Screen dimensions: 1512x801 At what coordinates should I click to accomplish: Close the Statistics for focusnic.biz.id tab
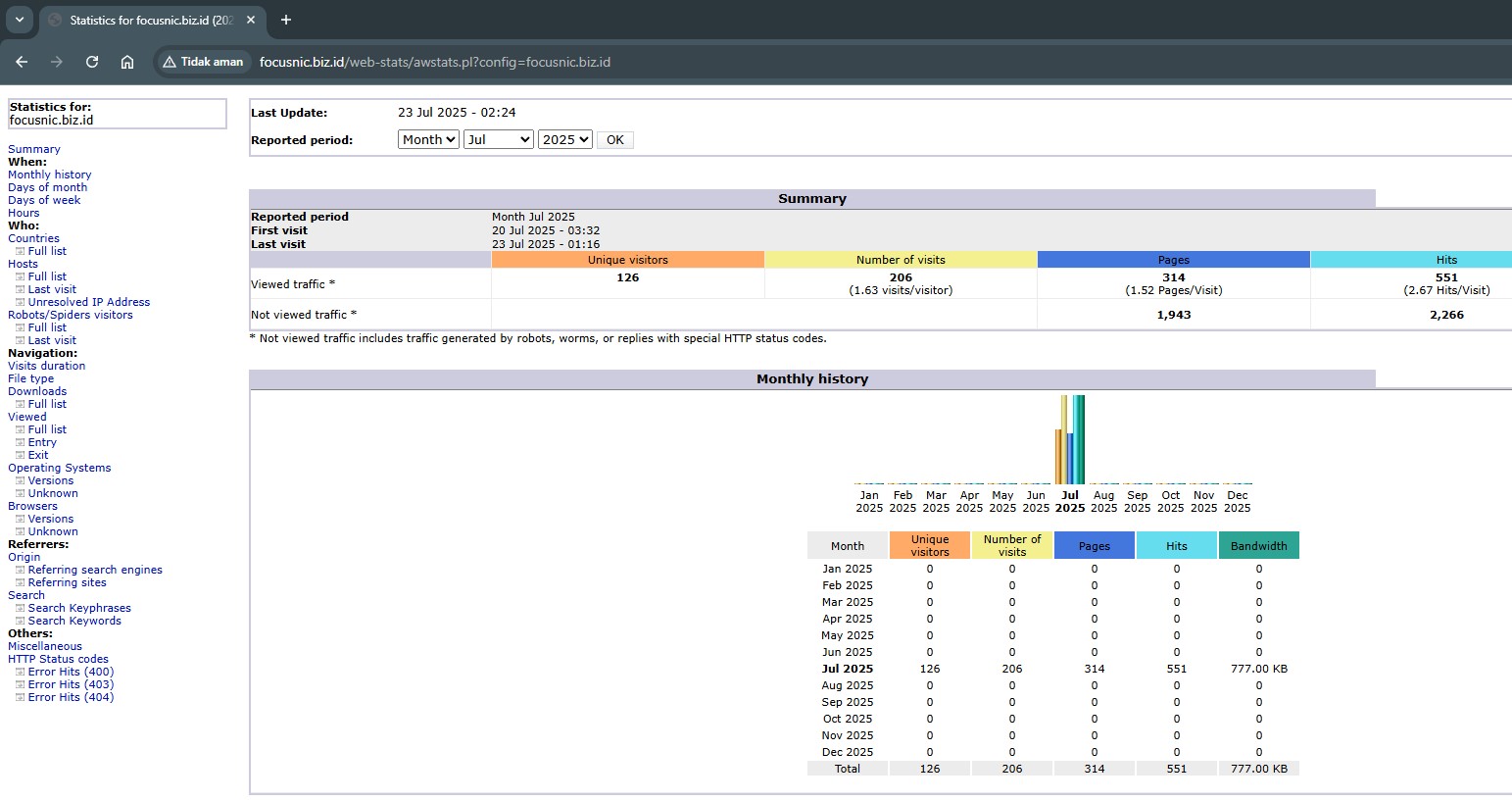(251, 20)
